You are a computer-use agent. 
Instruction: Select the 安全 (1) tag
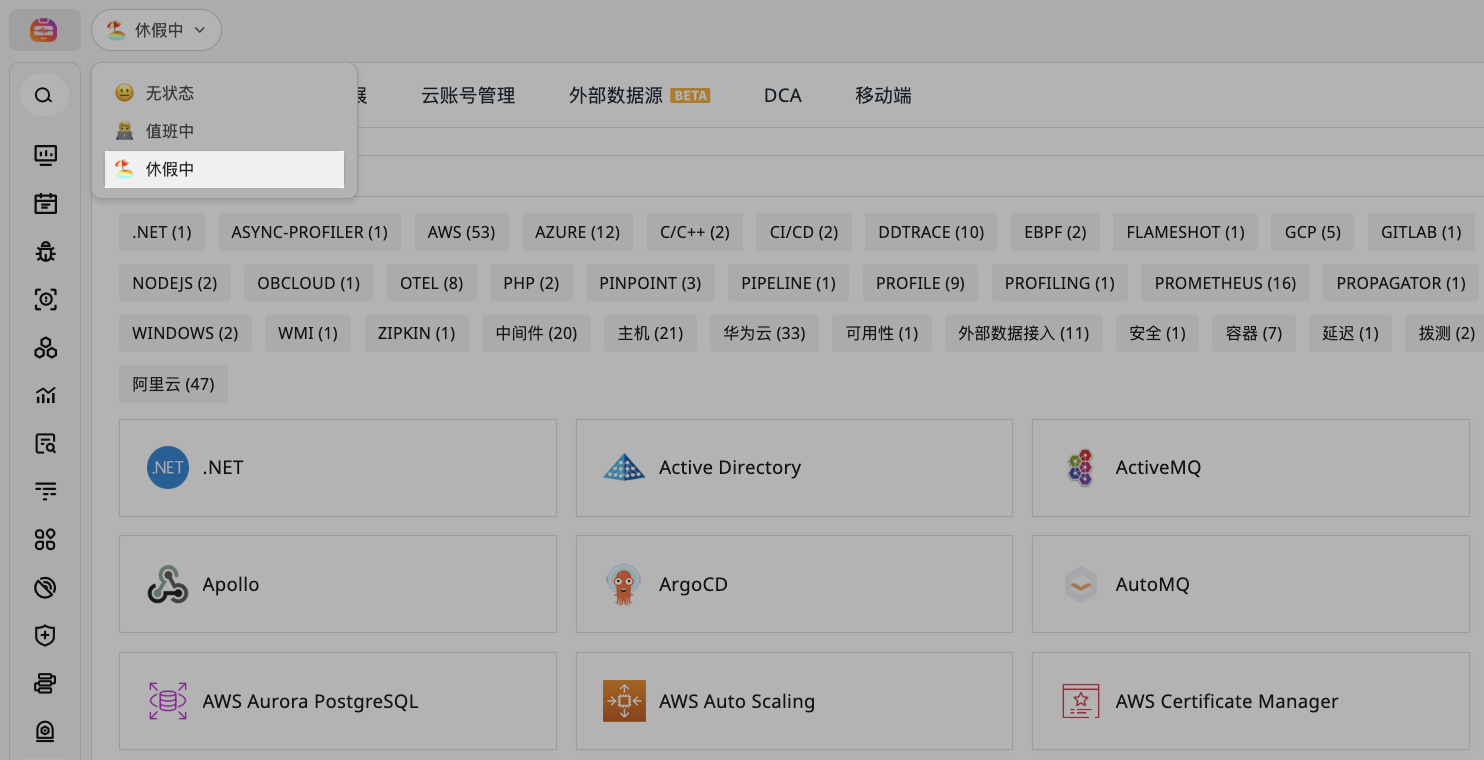(1157, 333)
